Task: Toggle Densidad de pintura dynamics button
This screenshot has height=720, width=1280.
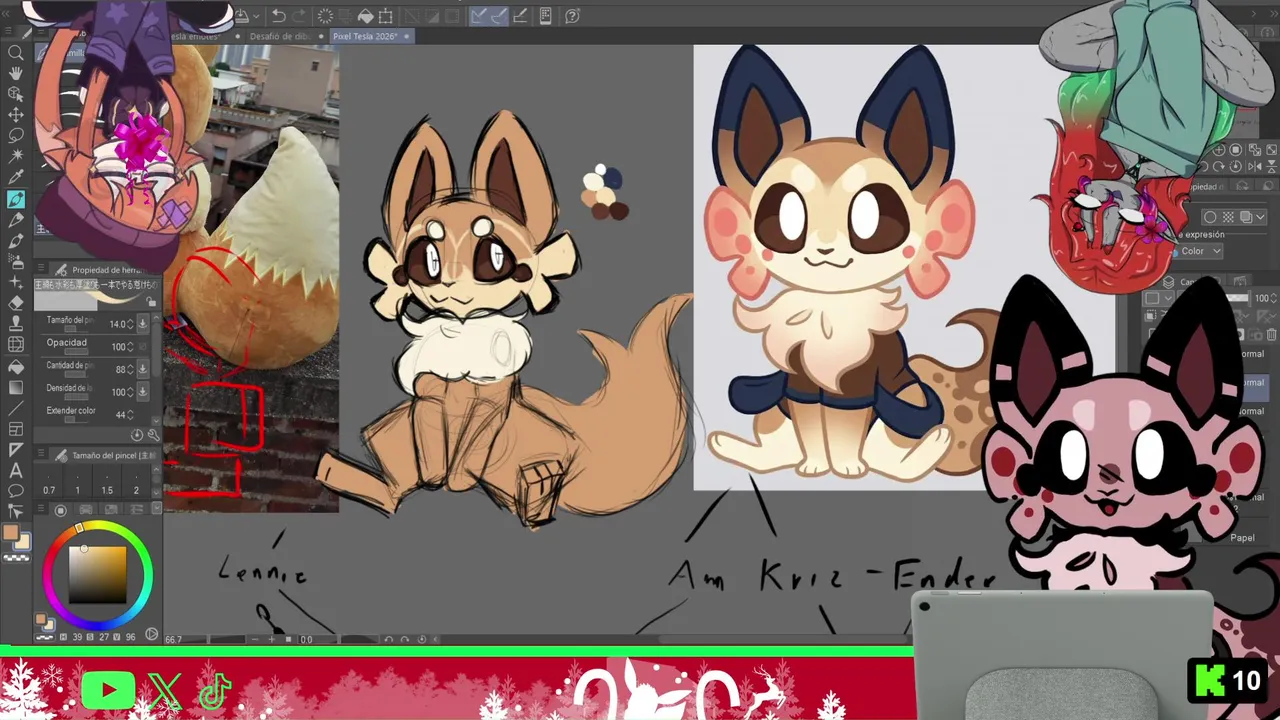Action: coord(142,392)
